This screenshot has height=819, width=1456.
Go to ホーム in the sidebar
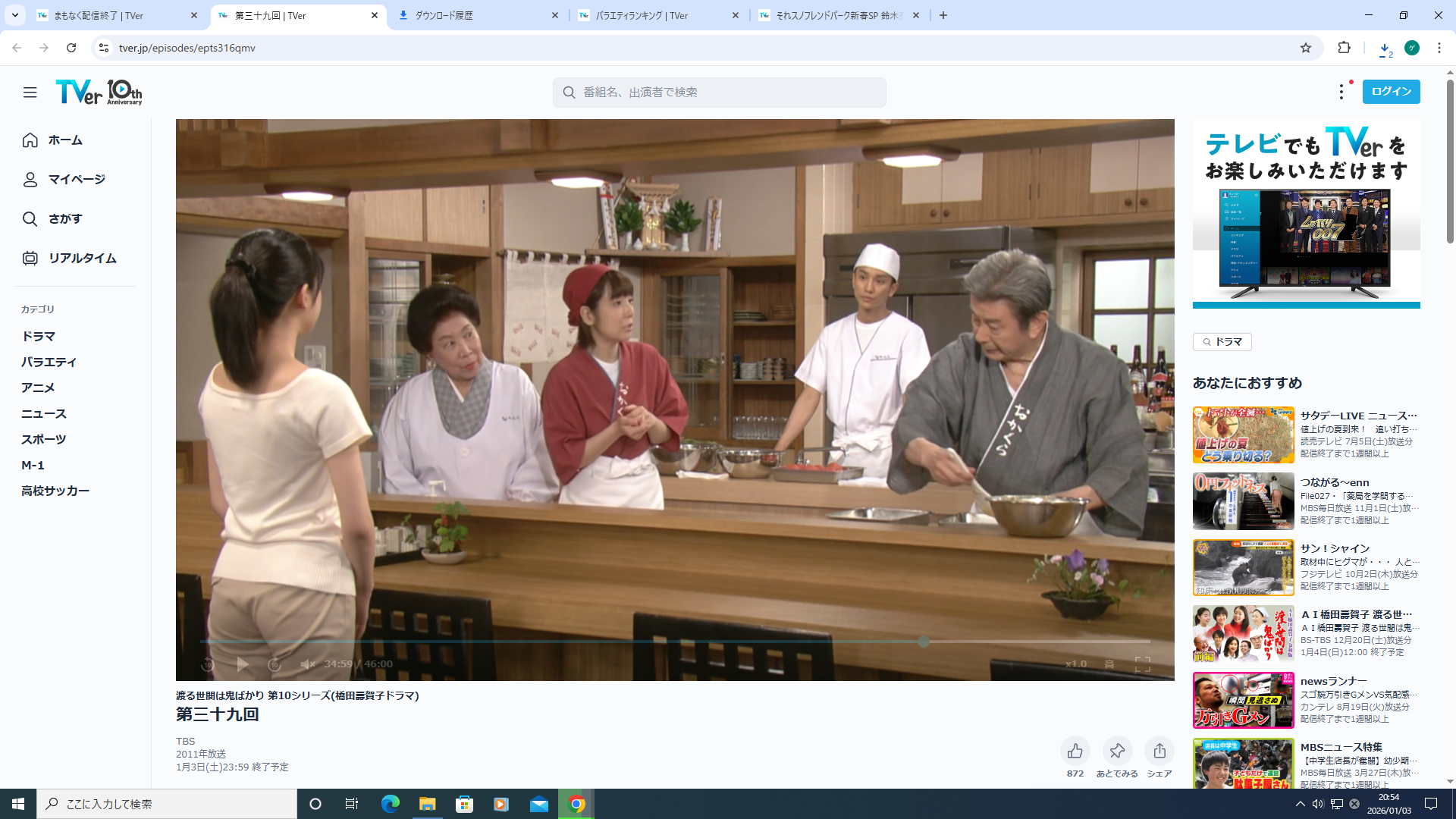tap(65, 140)
